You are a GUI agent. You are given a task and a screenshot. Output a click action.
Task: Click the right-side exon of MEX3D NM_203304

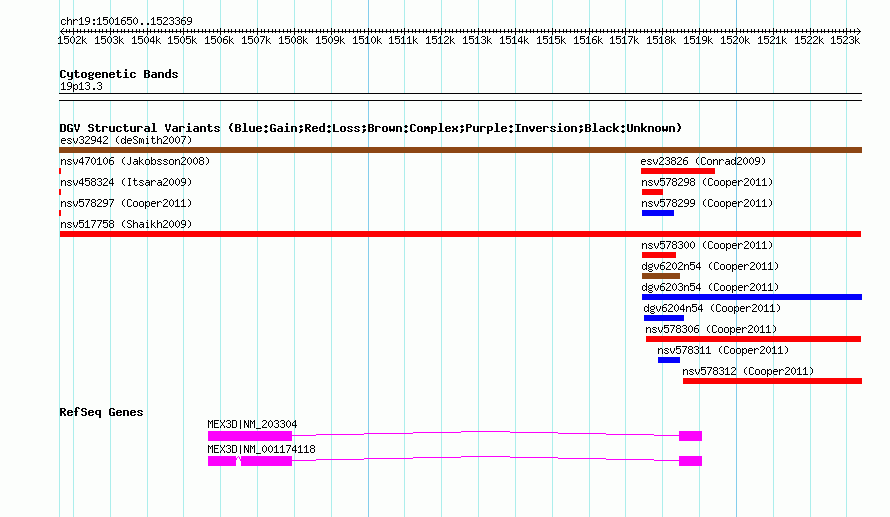pyautogui.click(x=690, y=436)
